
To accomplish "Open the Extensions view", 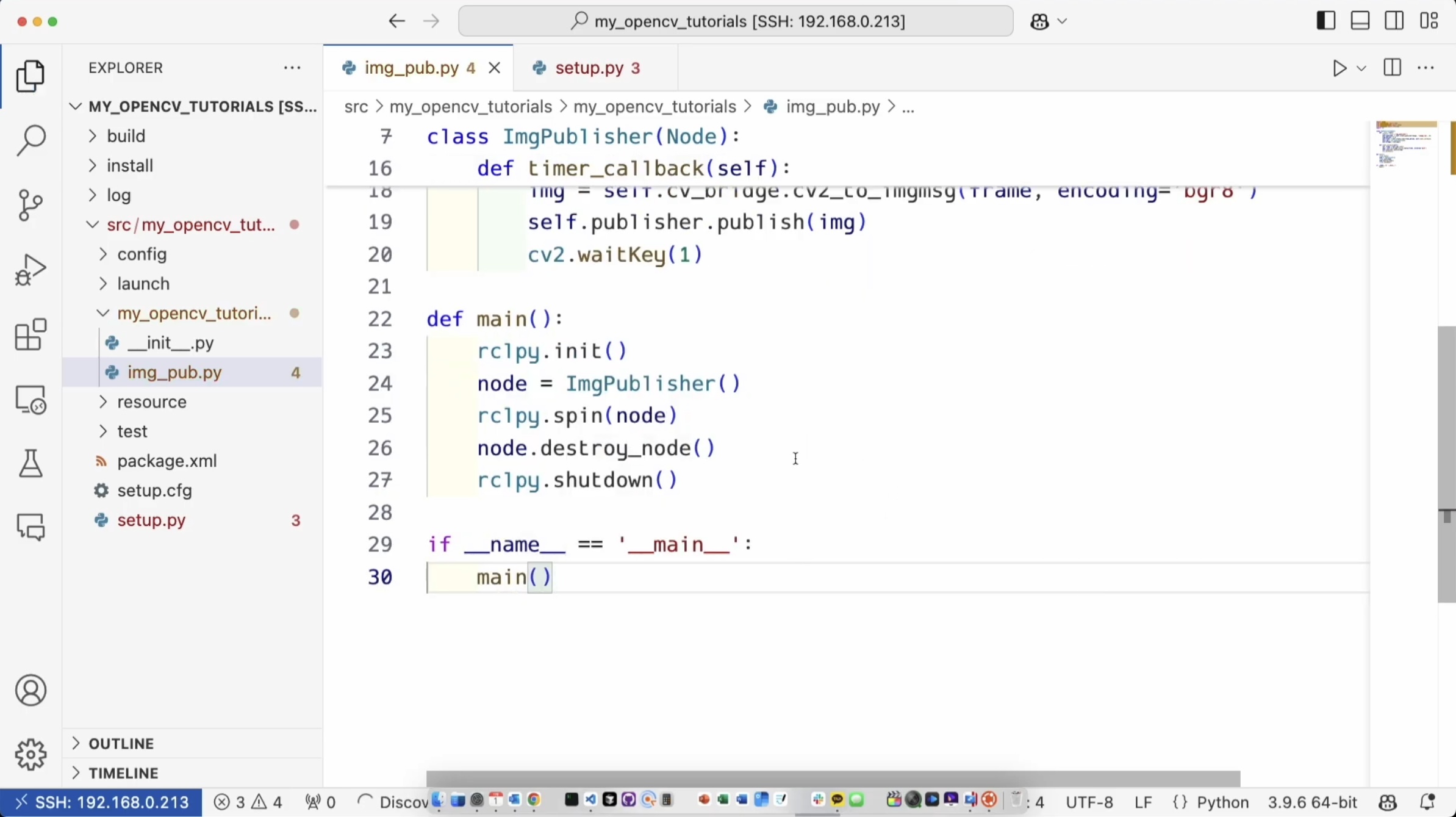I will 30,334.
